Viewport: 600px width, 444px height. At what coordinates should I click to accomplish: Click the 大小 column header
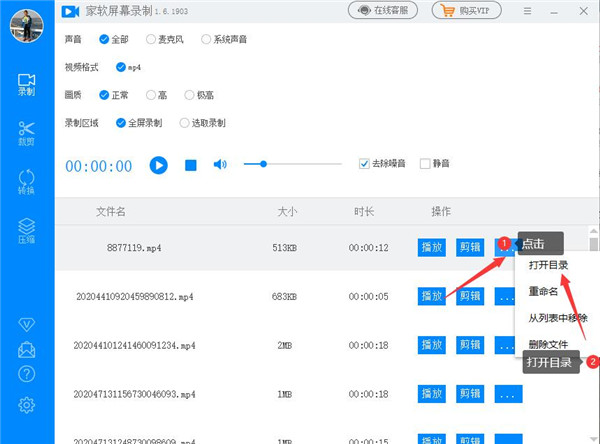[x=287, y=211]
